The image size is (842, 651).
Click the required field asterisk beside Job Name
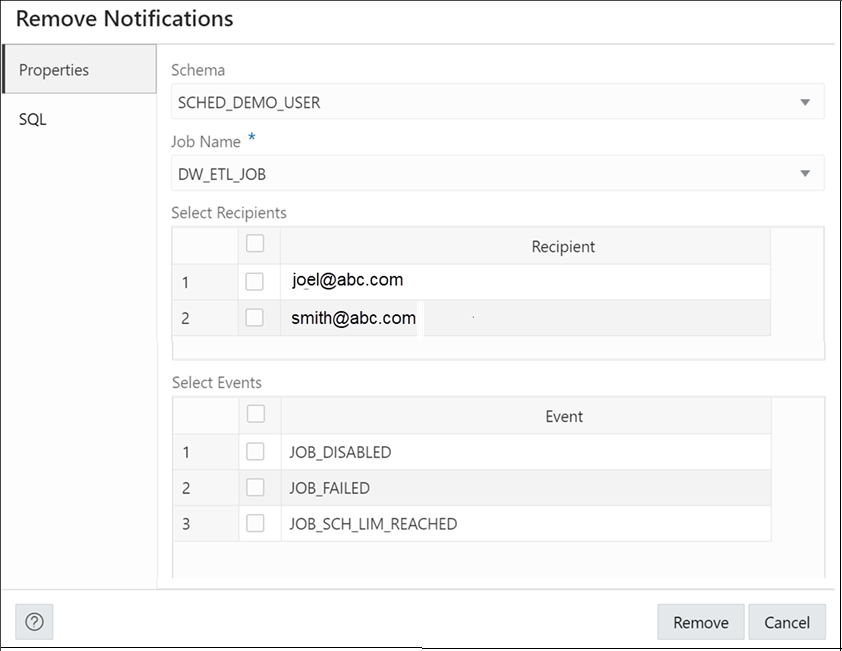(251, 137)
